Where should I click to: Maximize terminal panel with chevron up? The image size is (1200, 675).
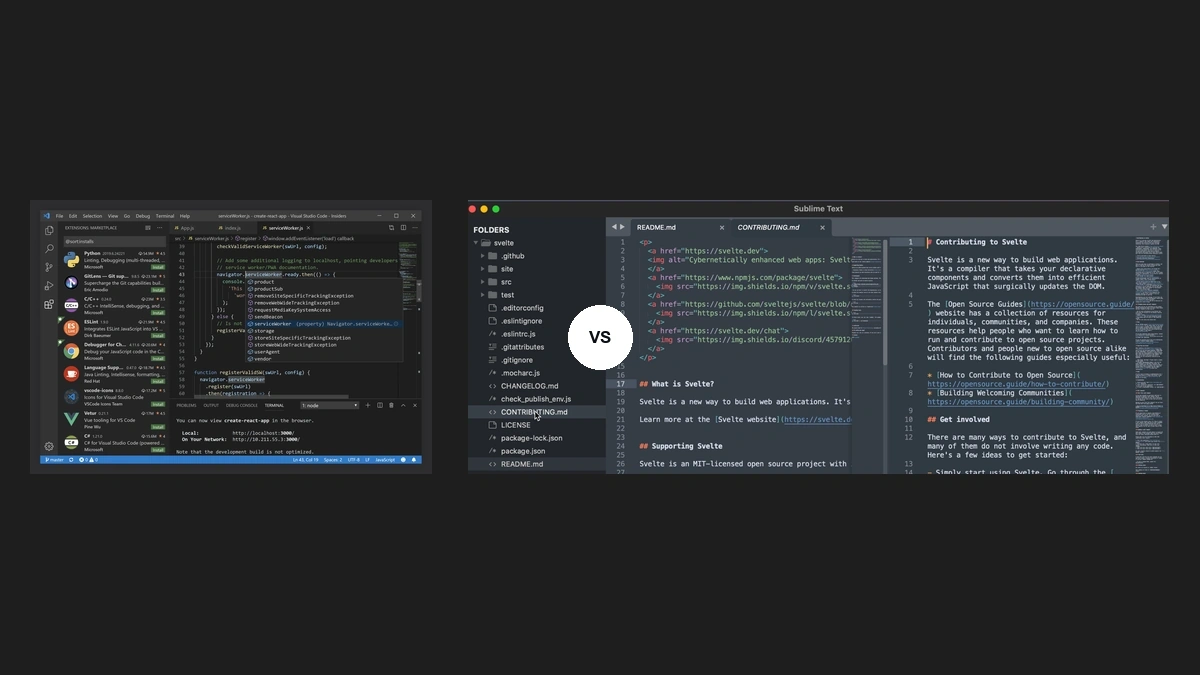pos(403,405)
